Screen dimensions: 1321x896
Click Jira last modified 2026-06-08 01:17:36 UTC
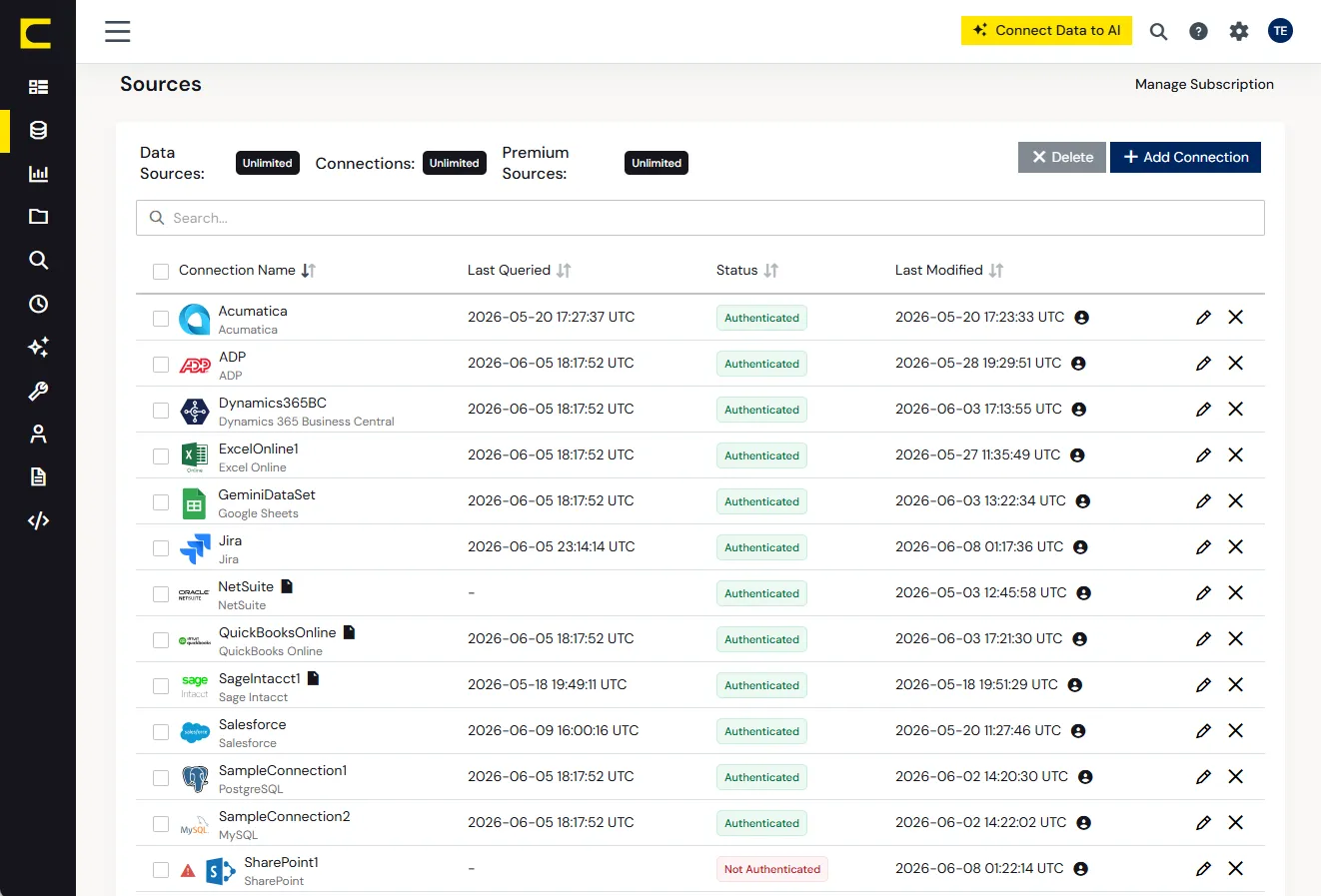click(979, 546)
